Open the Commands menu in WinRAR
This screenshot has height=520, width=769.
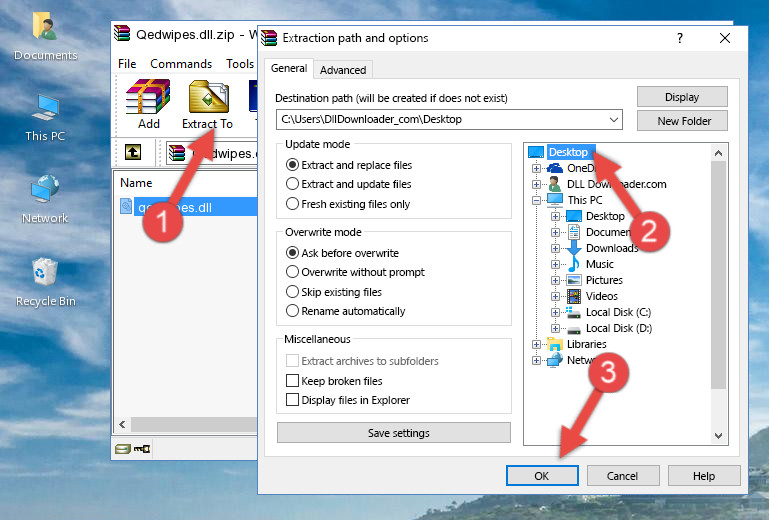tap(181, 64)
